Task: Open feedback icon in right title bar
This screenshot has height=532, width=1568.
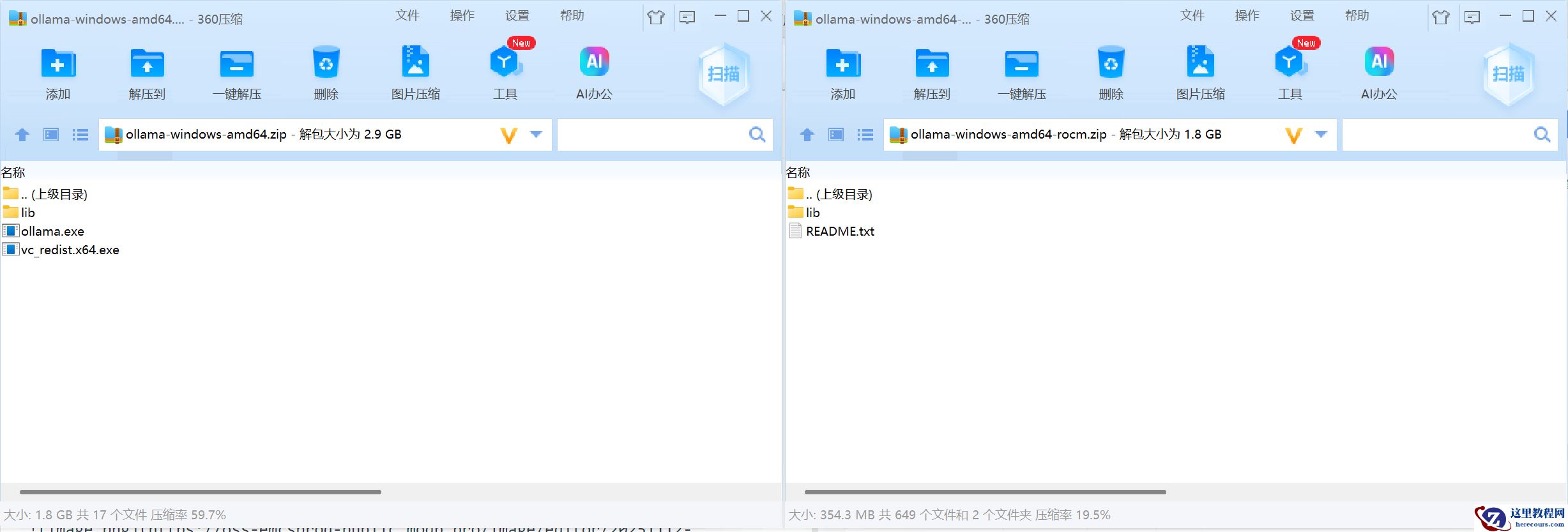Action: pos(1472,17)
